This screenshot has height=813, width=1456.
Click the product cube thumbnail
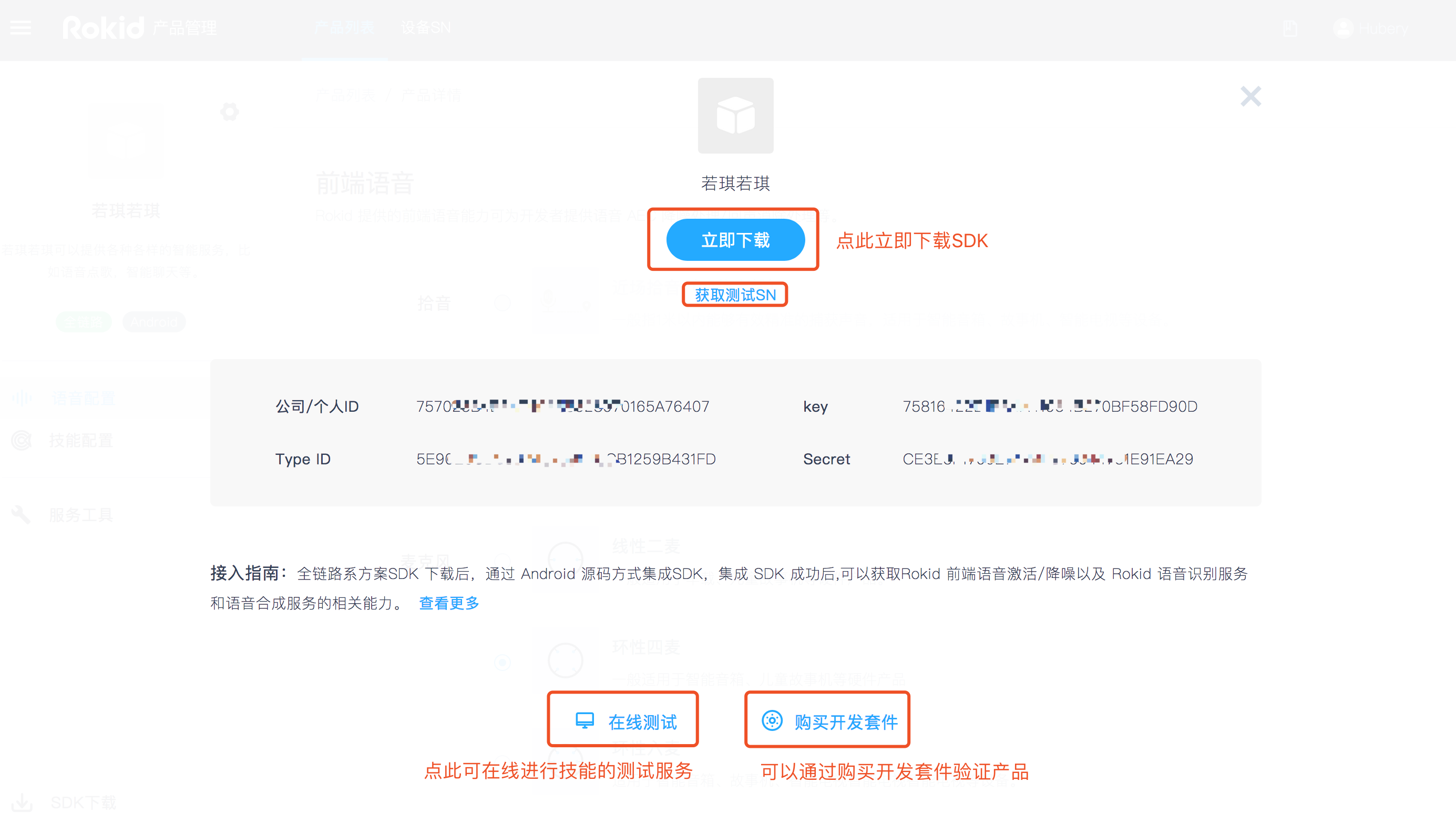tap(735, 115)
